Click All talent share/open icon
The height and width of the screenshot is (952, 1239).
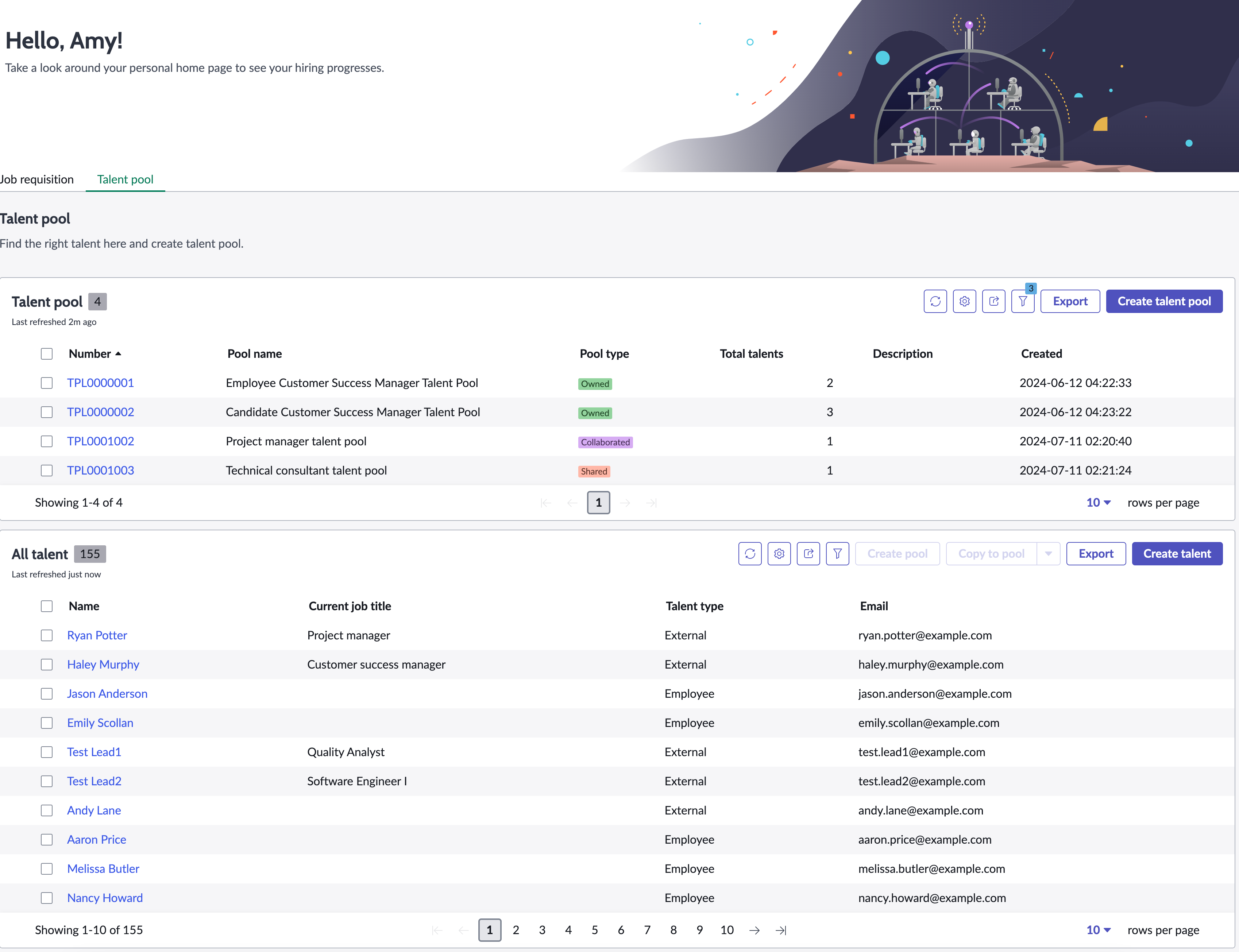(808, 554)
